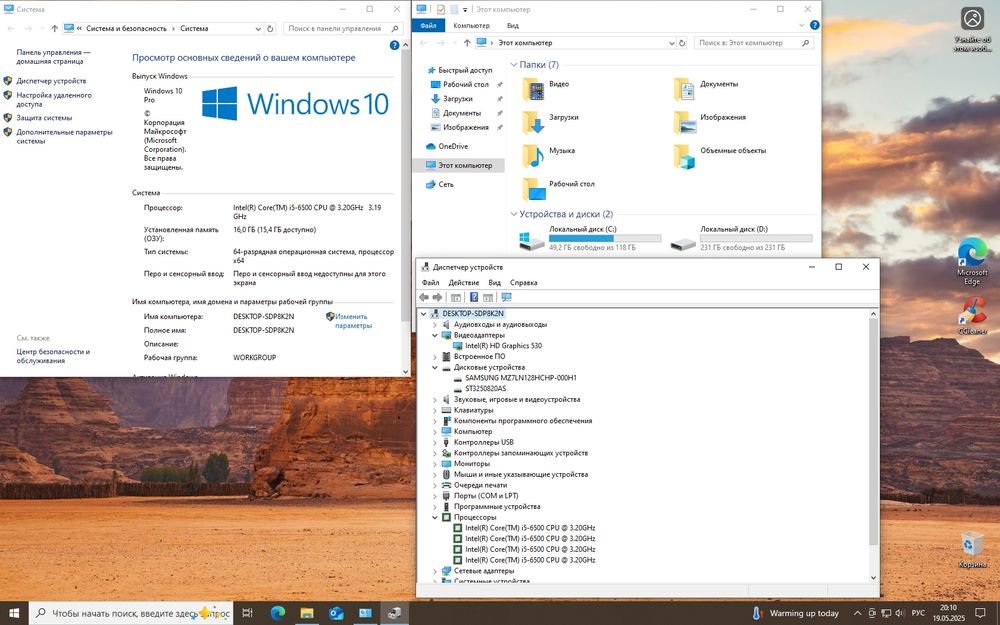The image size is (1000, 625).
Task: Open the Изображения folder icon in Папки
Action: tap(684, 122)
